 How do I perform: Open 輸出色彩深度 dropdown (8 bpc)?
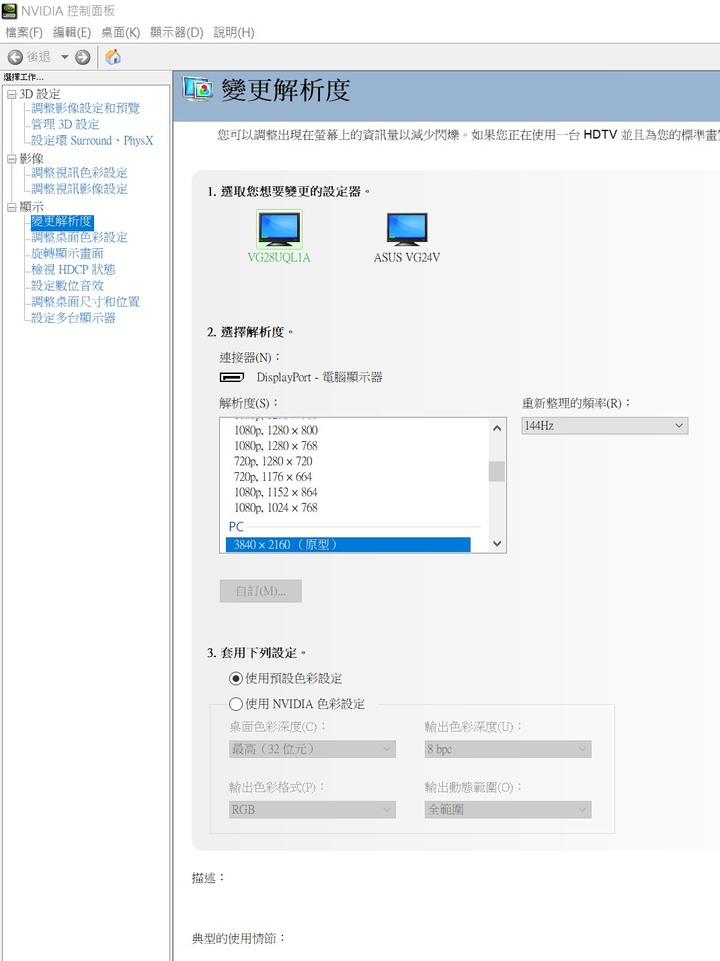pyautogui.click(x=508, y=749)
